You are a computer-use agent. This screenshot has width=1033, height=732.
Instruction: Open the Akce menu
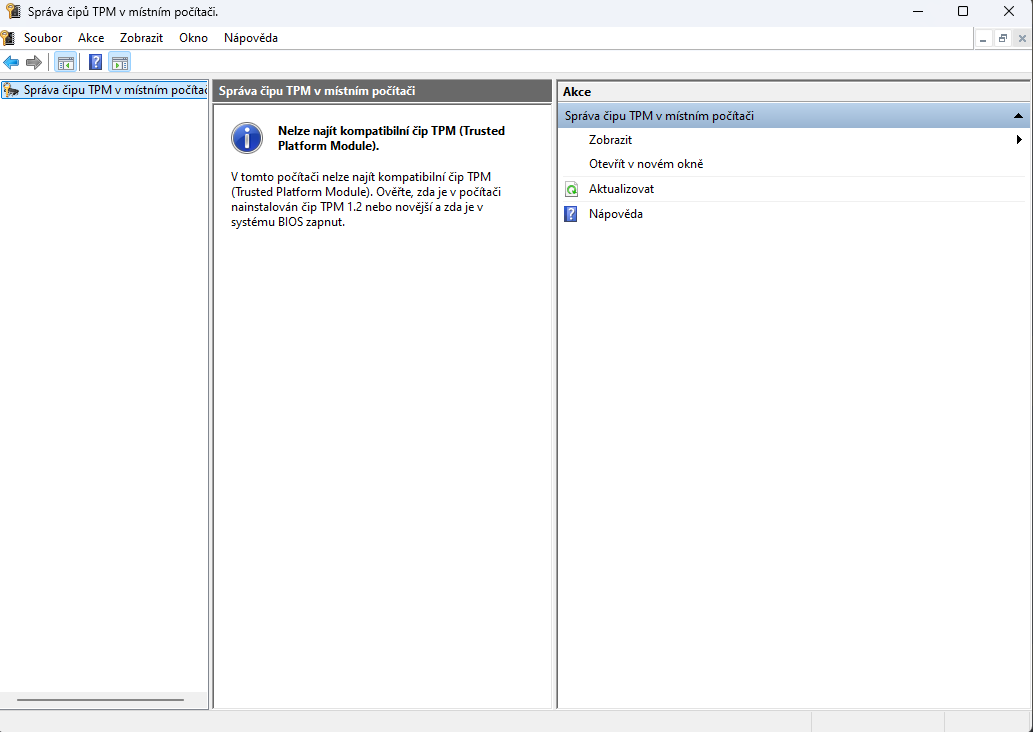[x=90, y=37]
